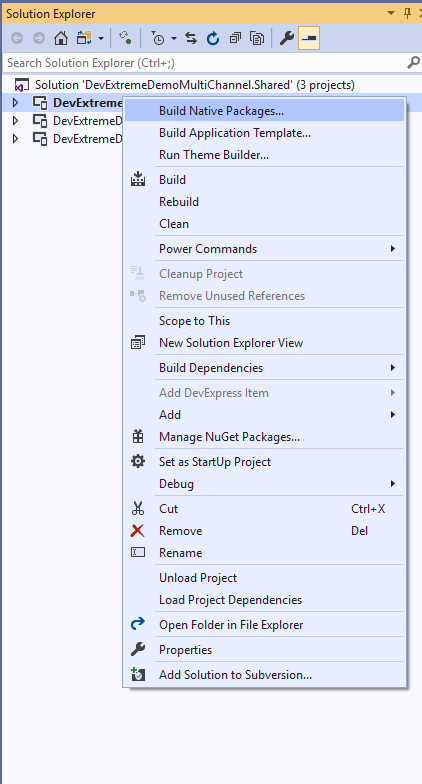422x784 pixels.
Task: Toggle the auto-hide pin of Solution Explorer
Action: [408, 13]
